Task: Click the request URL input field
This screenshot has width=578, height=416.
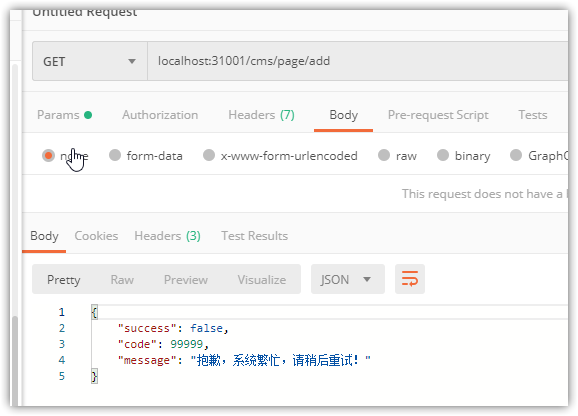Action: (x=358, y=61)
